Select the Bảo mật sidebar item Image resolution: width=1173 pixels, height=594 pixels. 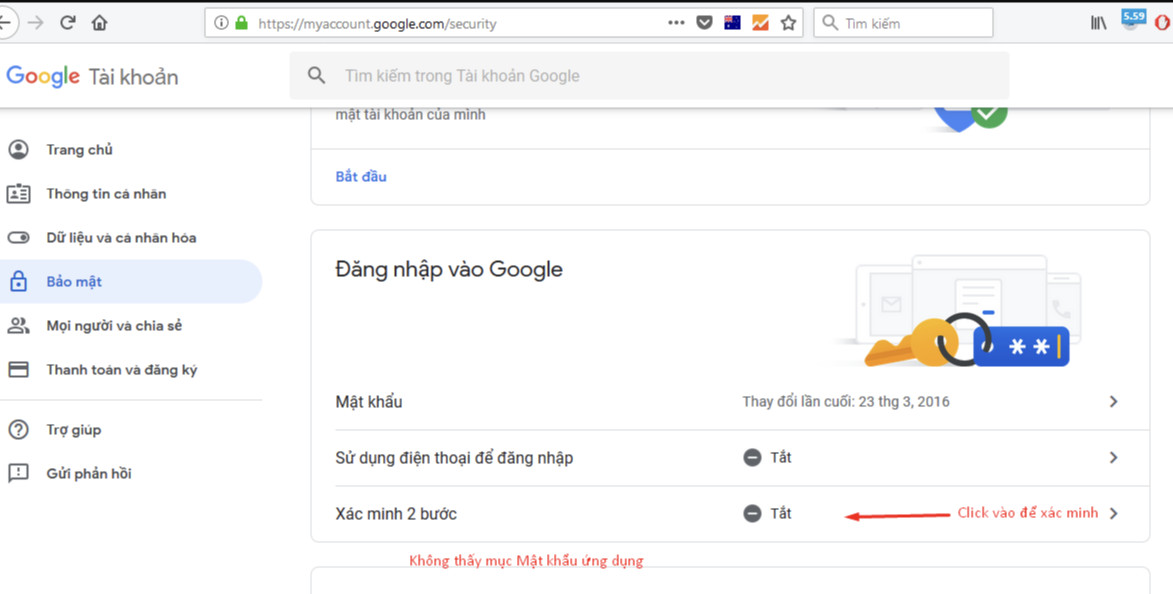131,281
